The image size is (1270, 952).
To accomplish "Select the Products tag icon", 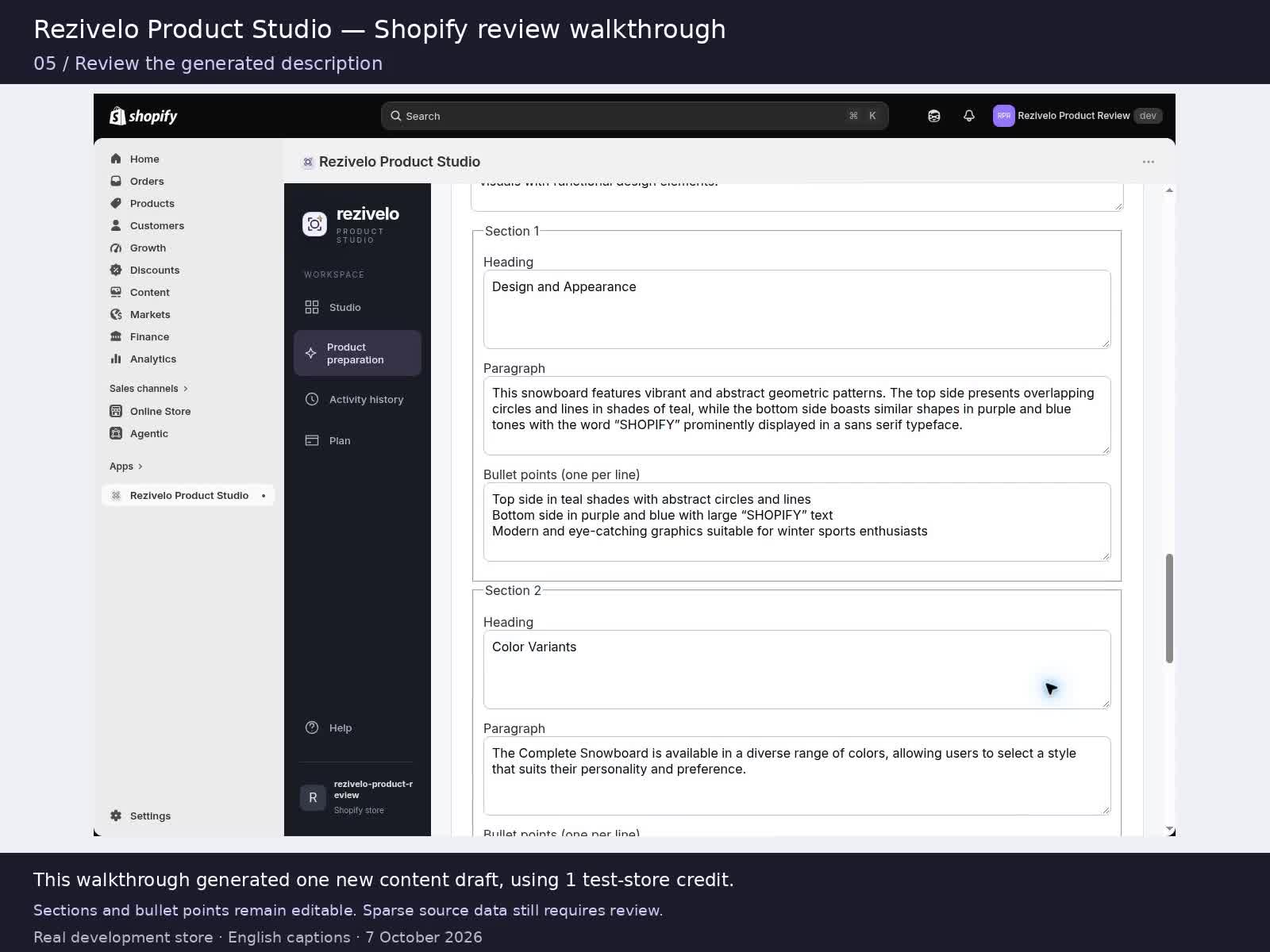I will pyautogui.click(x=116, y=203).
